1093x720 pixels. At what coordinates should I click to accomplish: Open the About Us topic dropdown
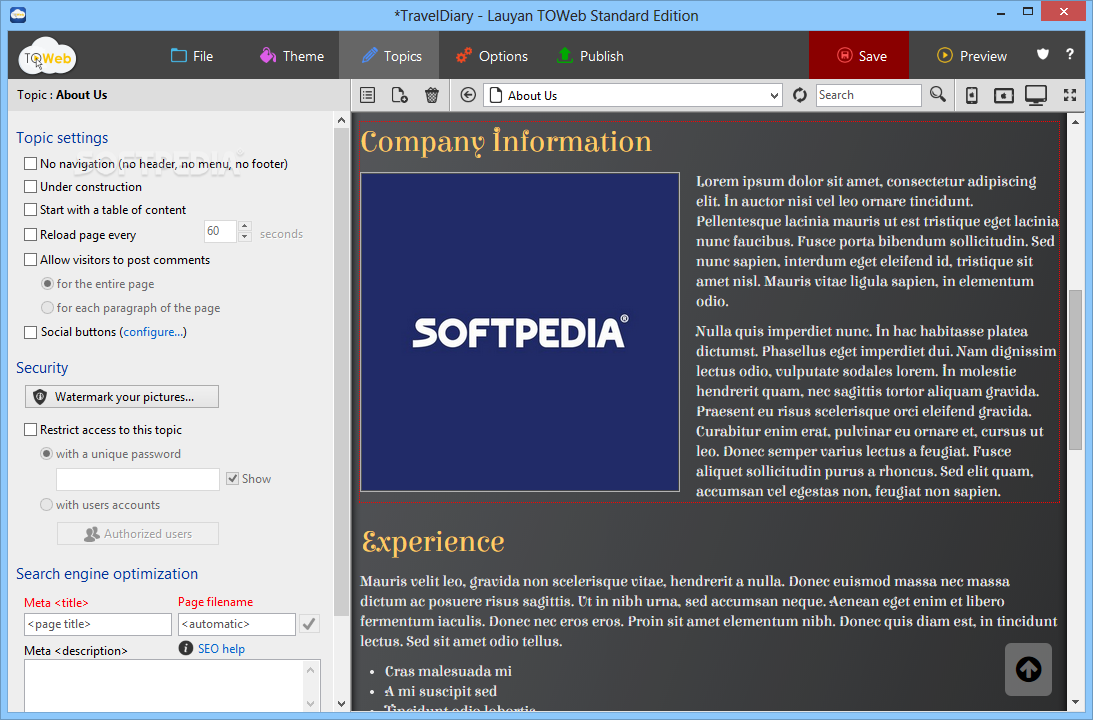click(633, 95)
